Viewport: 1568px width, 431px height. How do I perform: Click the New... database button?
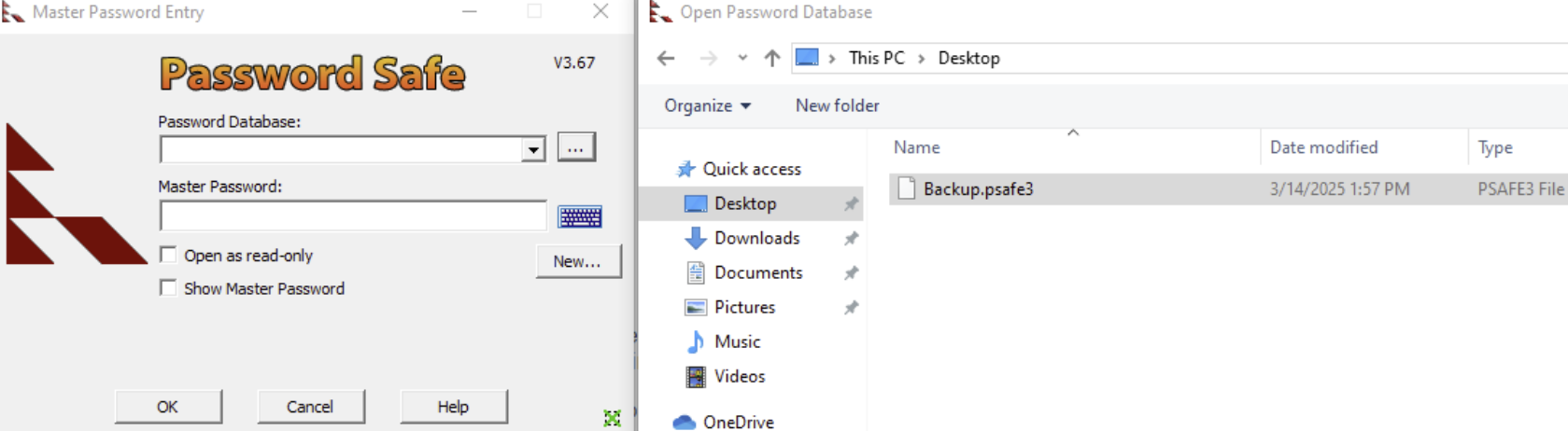578,261
